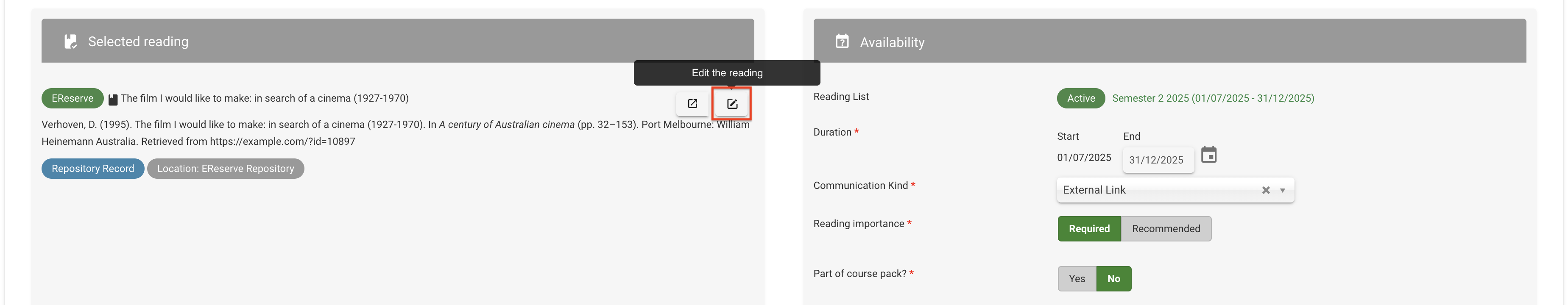Click the book icon beside reading title

click(113, 99)
